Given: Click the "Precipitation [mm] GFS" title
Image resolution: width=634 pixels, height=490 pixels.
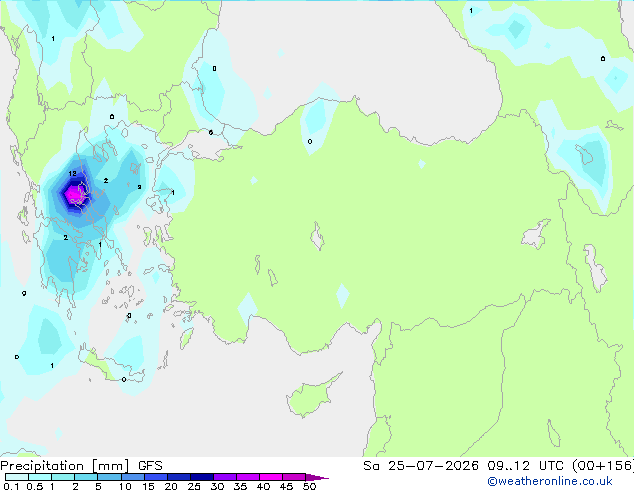Looking at the screenshot, I should pyautogui.click(x=81, y=466).
